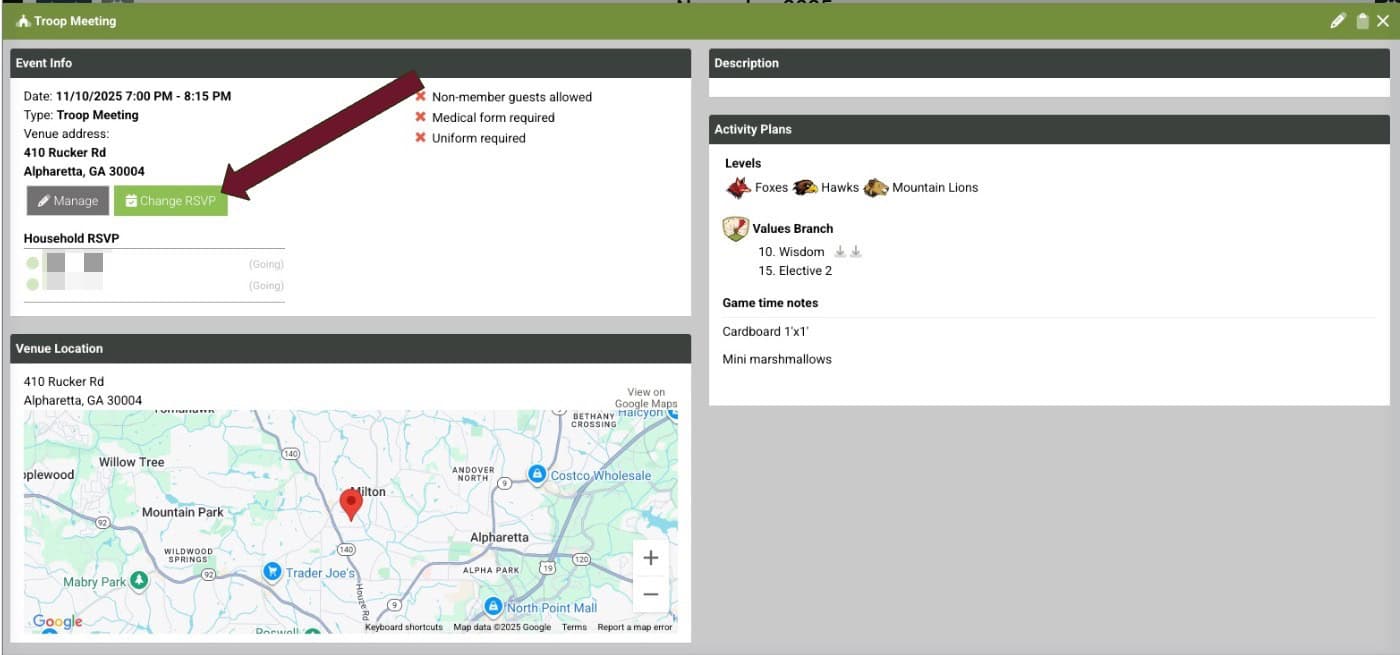Click the red map pin marker
The height and width of the screenshot is (655, 1400).
pos(351,503)
